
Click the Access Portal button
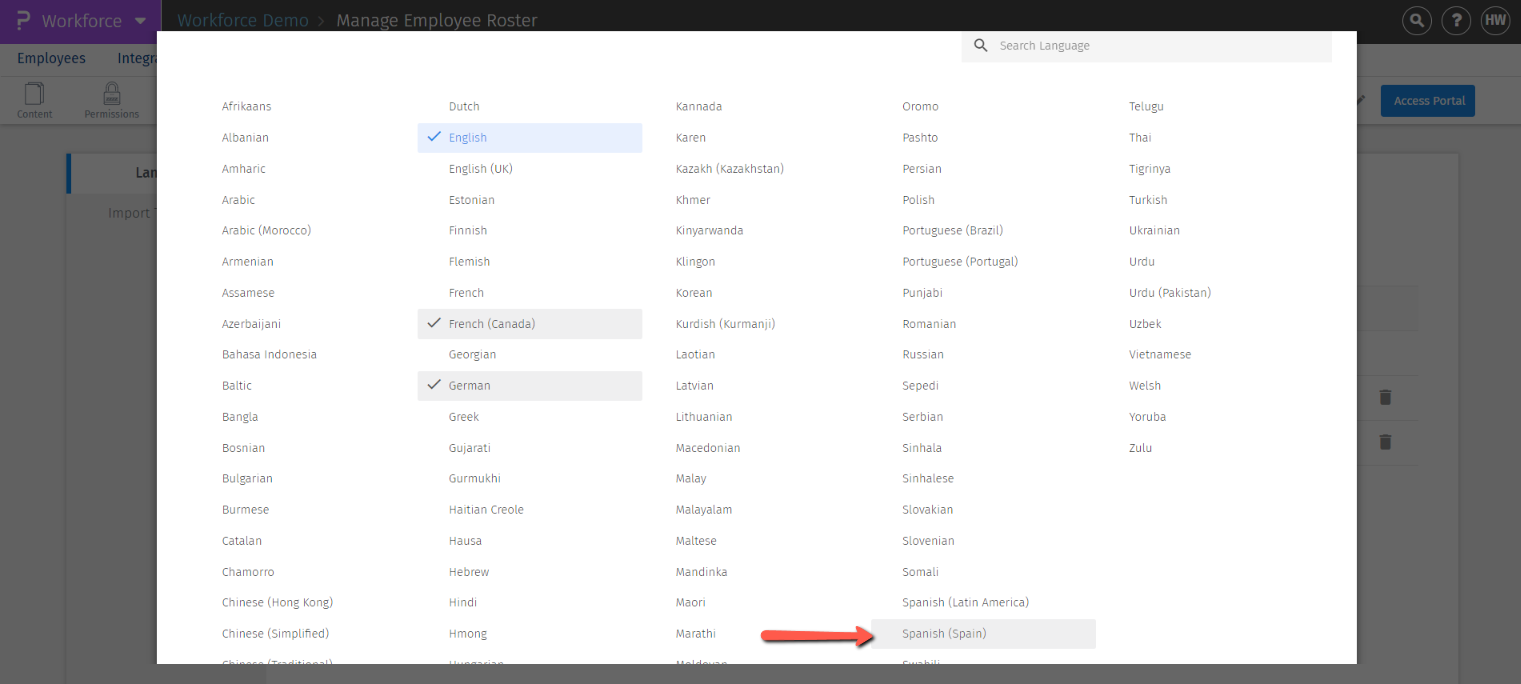point(1427,101)
